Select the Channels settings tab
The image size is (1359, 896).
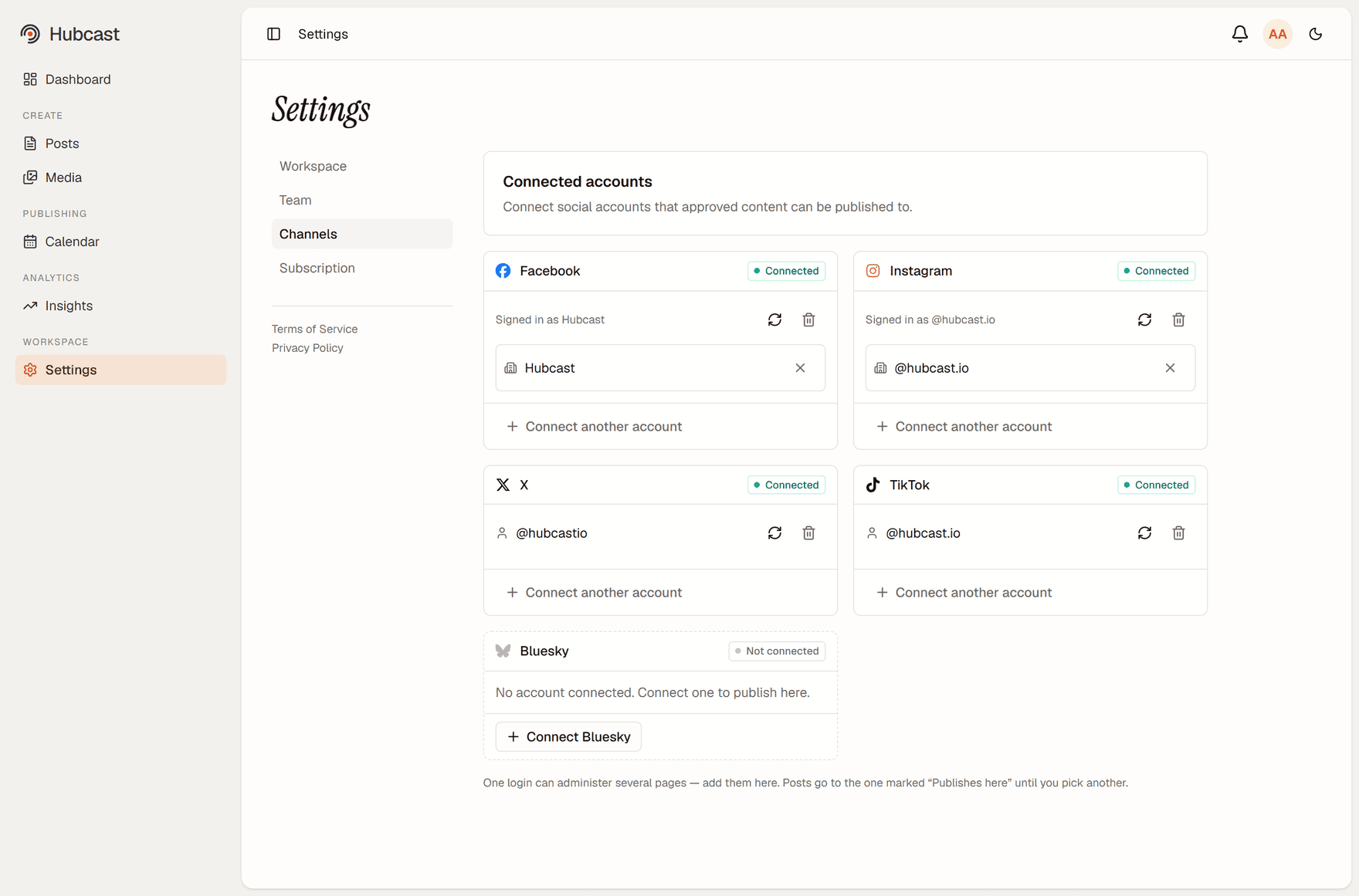point(362,234)
